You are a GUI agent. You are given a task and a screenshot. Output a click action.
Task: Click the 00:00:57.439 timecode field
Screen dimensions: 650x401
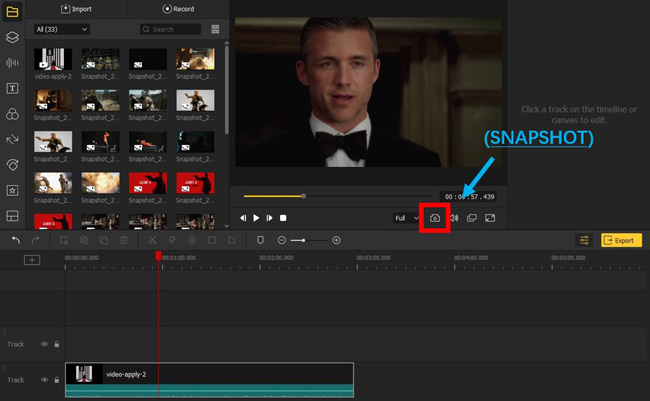(469, 197)
